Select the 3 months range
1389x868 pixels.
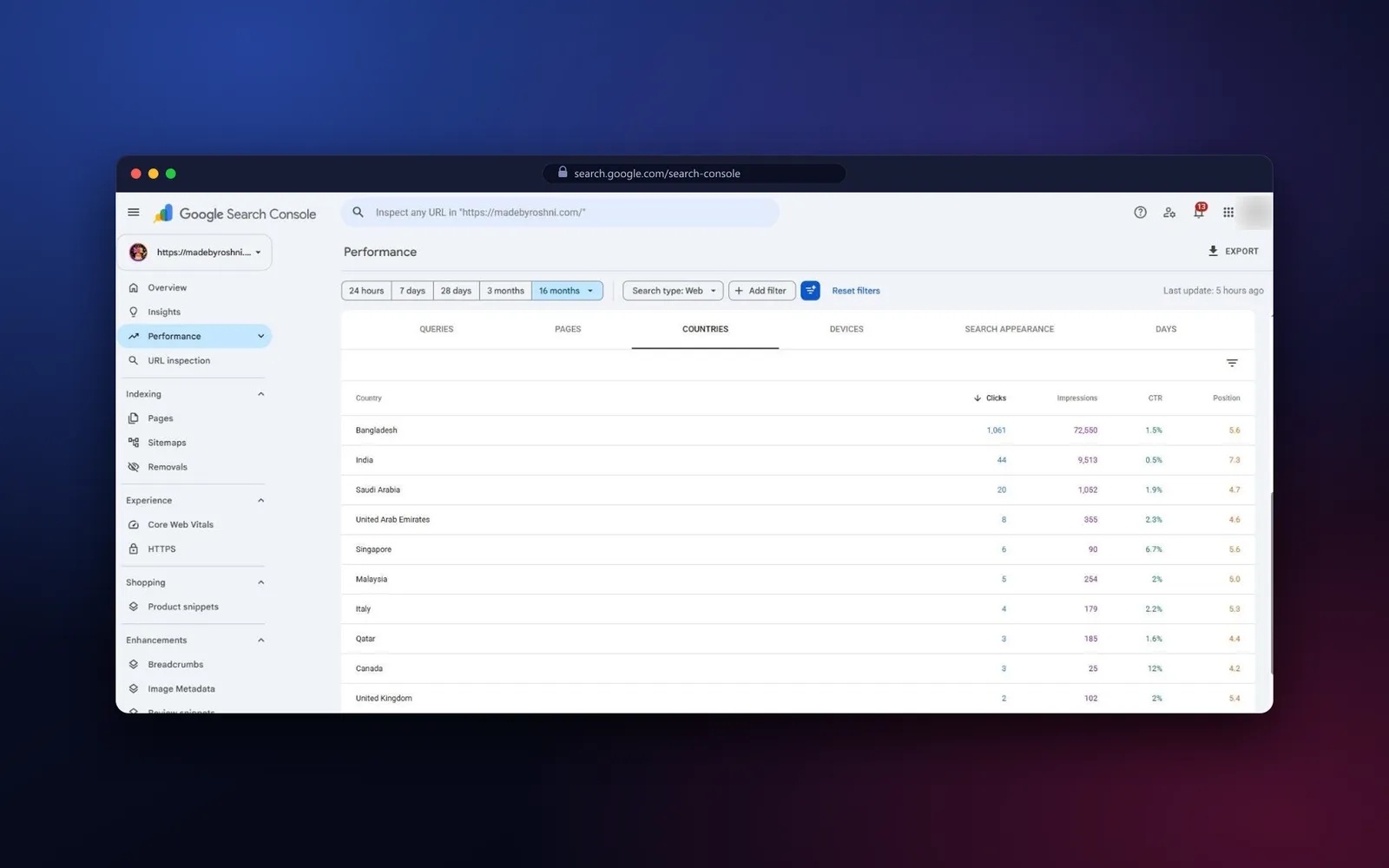click(505, 291)
